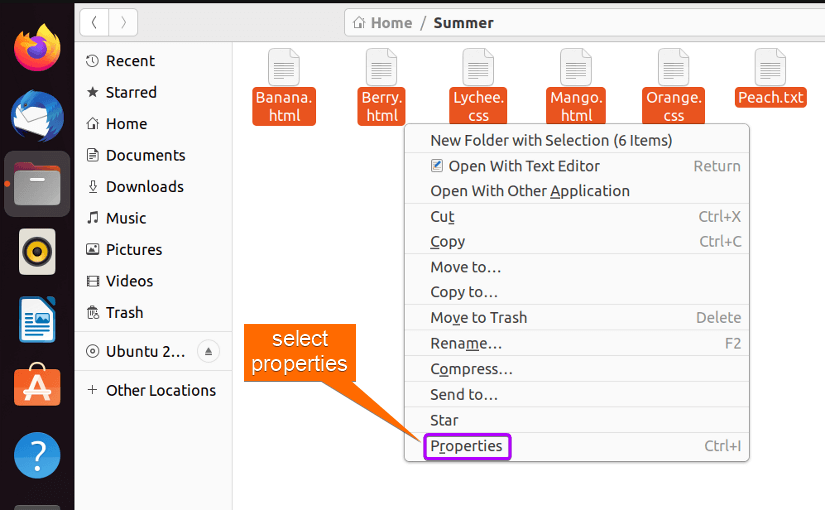825x510 pixels.
Task: Open Other Locations in sidebar
Action: pos(153,391)
